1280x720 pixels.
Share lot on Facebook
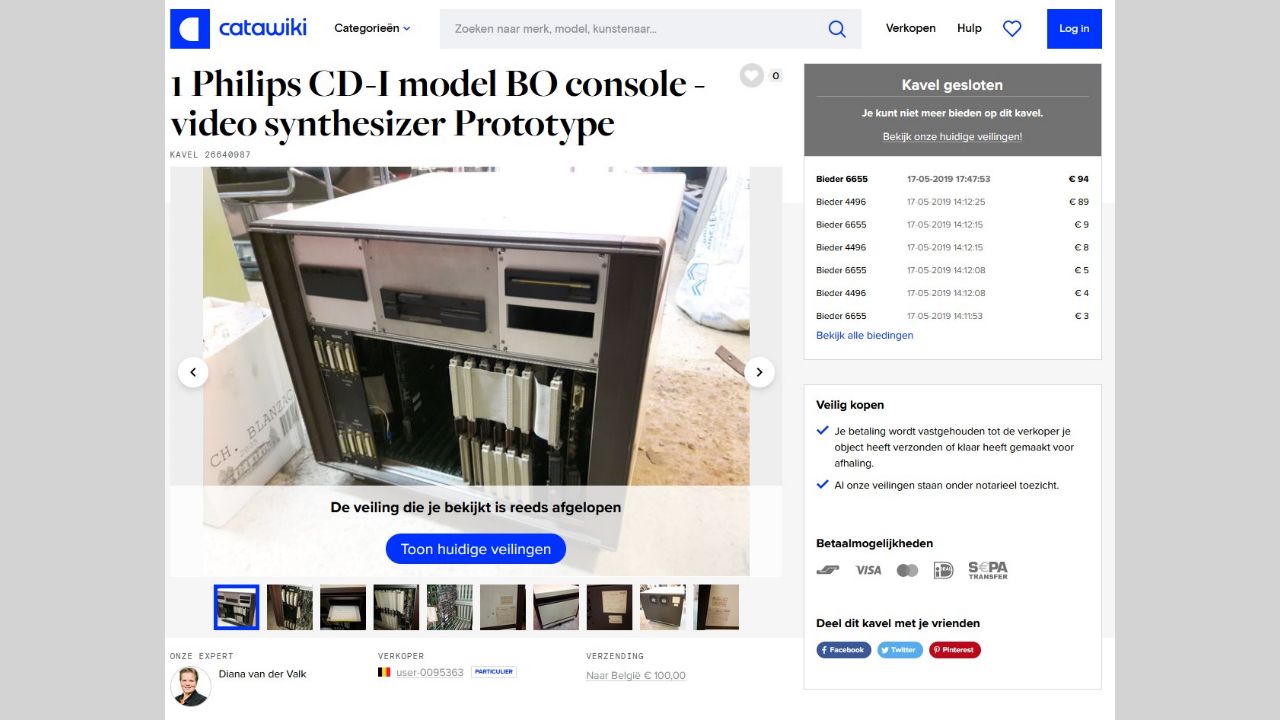844,650
